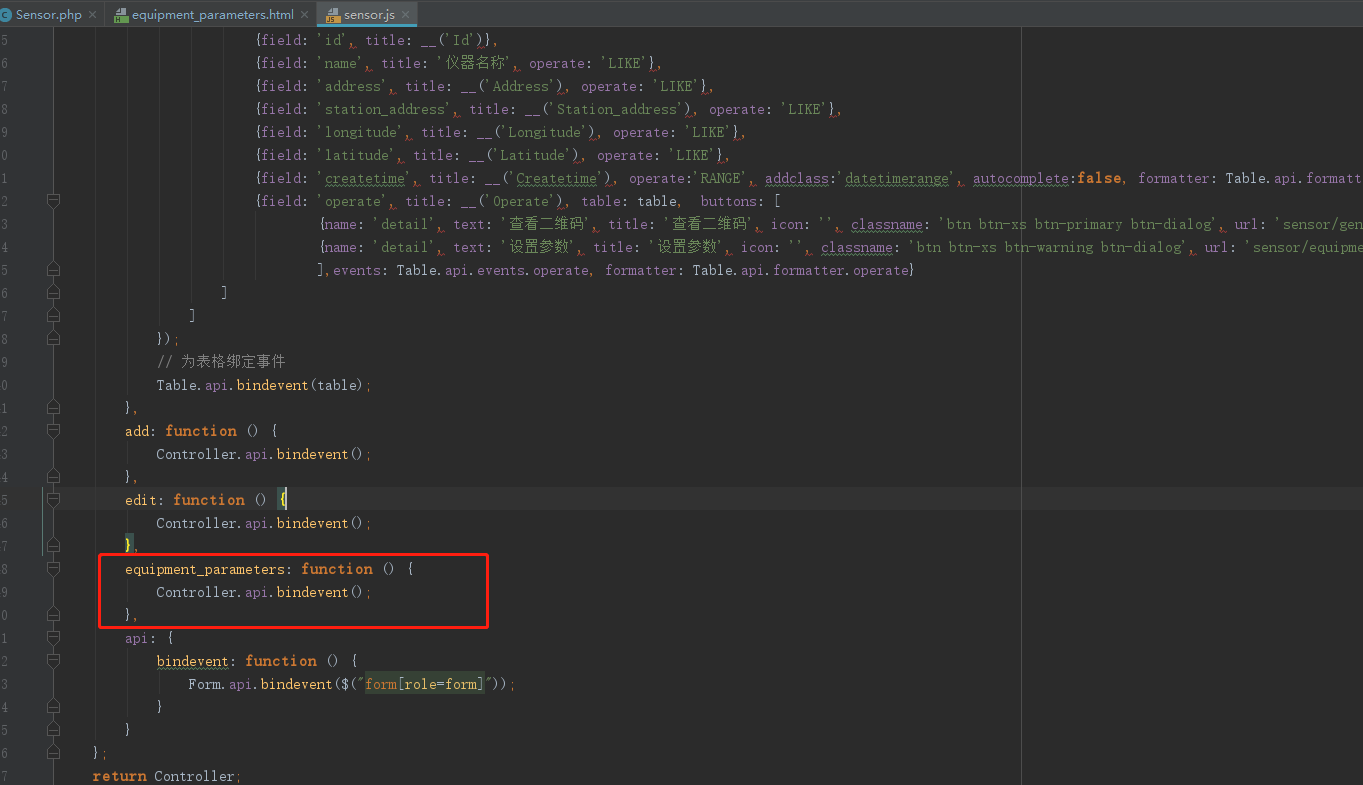The width and height of the screenshot is (1363, 785).
Task: Click the 'latitude' field name
Action: (x=357, y=155)
